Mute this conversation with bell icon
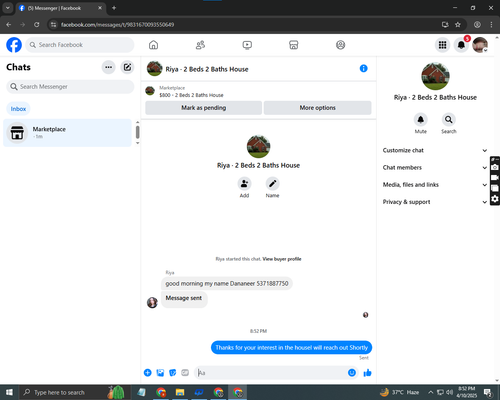Screen dimensions: 500x400 421,119
